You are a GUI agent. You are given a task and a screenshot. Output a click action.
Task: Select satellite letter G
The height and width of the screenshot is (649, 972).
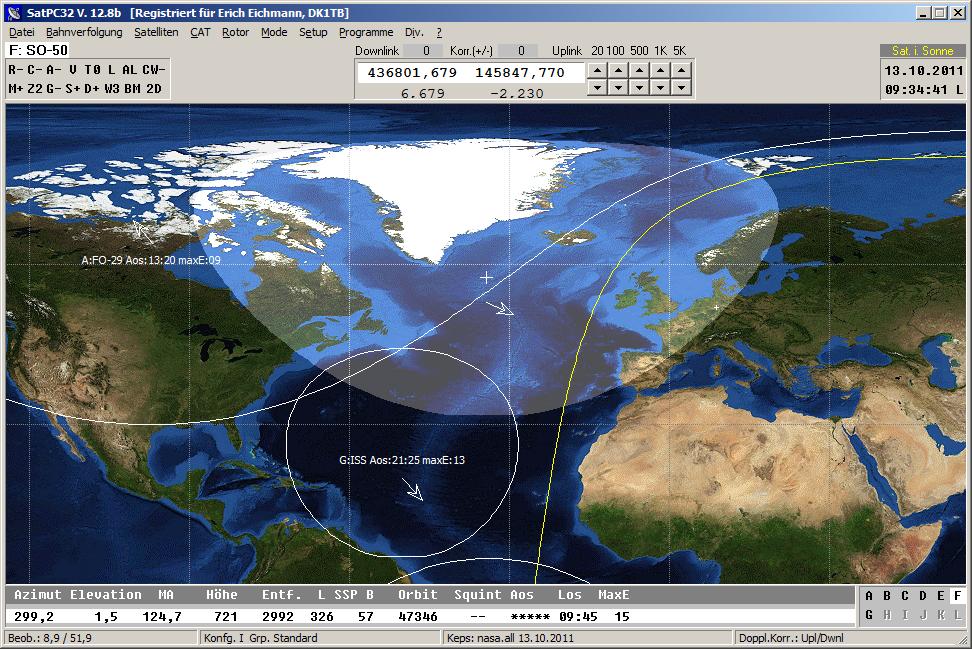[x=870, y=614]
